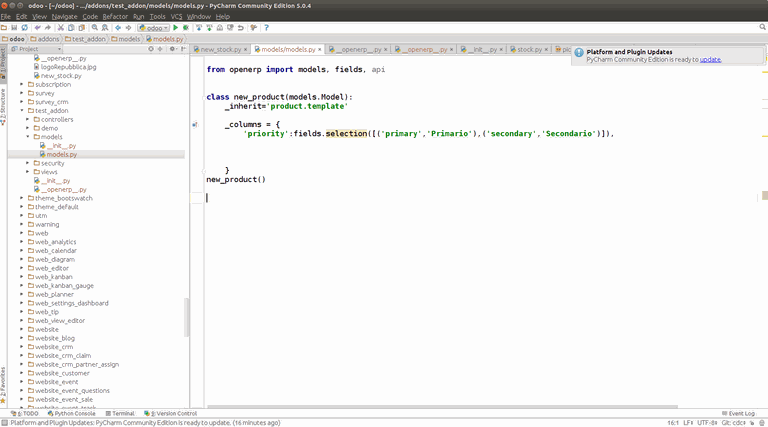Click the UTF-8 encoding status item
This screenshot has height=427, width=768.
[x=707, y=423]
